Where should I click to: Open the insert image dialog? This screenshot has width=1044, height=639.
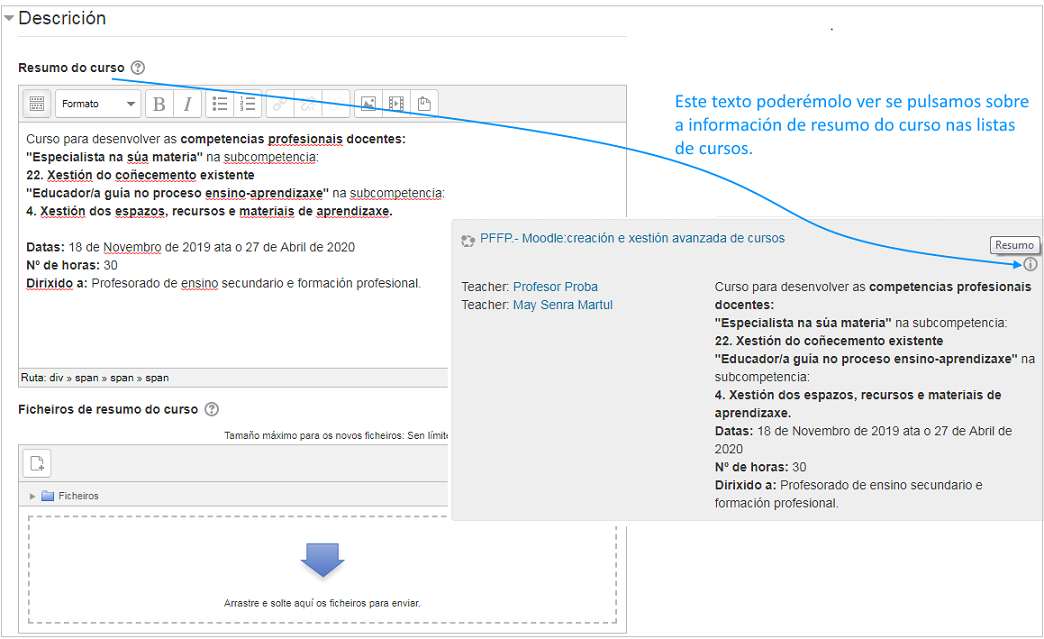point(369,103)
